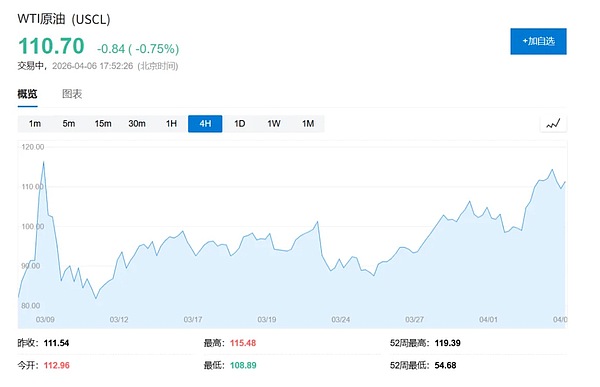Select the 1m interval
The width and height of the screenshot is (600, 387).
(x=35, y=124)
